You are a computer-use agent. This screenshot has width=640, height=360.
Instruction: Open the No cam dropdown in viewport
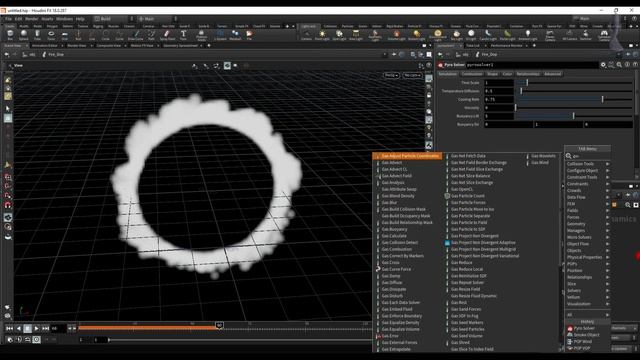tap(412, 75)
